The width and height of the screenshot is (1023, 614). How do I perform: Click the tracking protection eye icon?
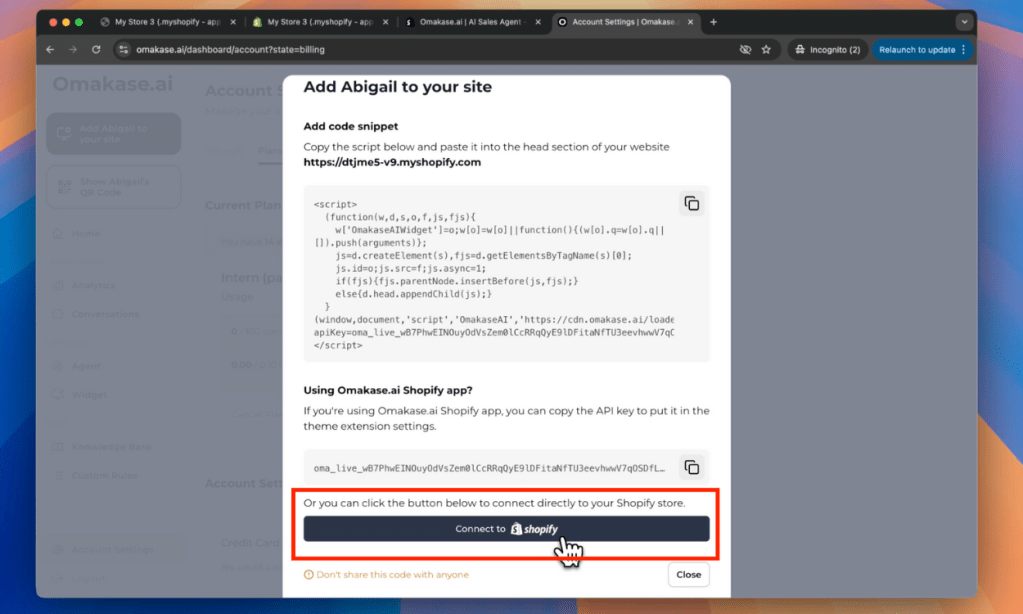(745, 49)
